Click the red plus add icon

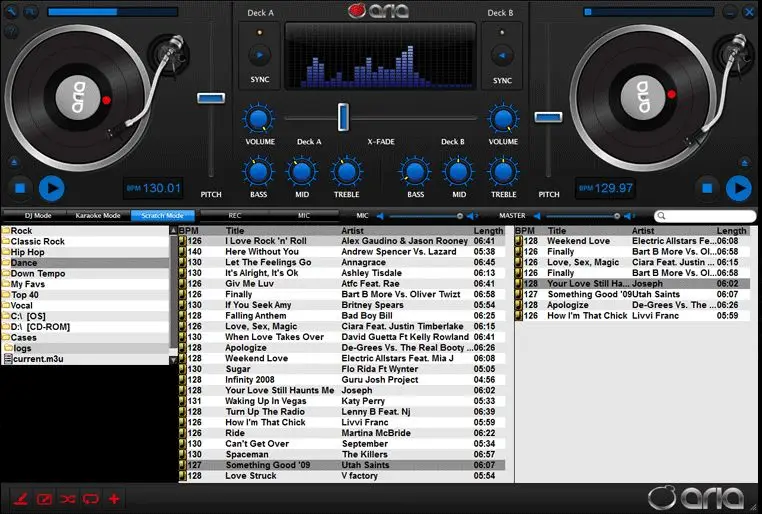tap(114, 498)
